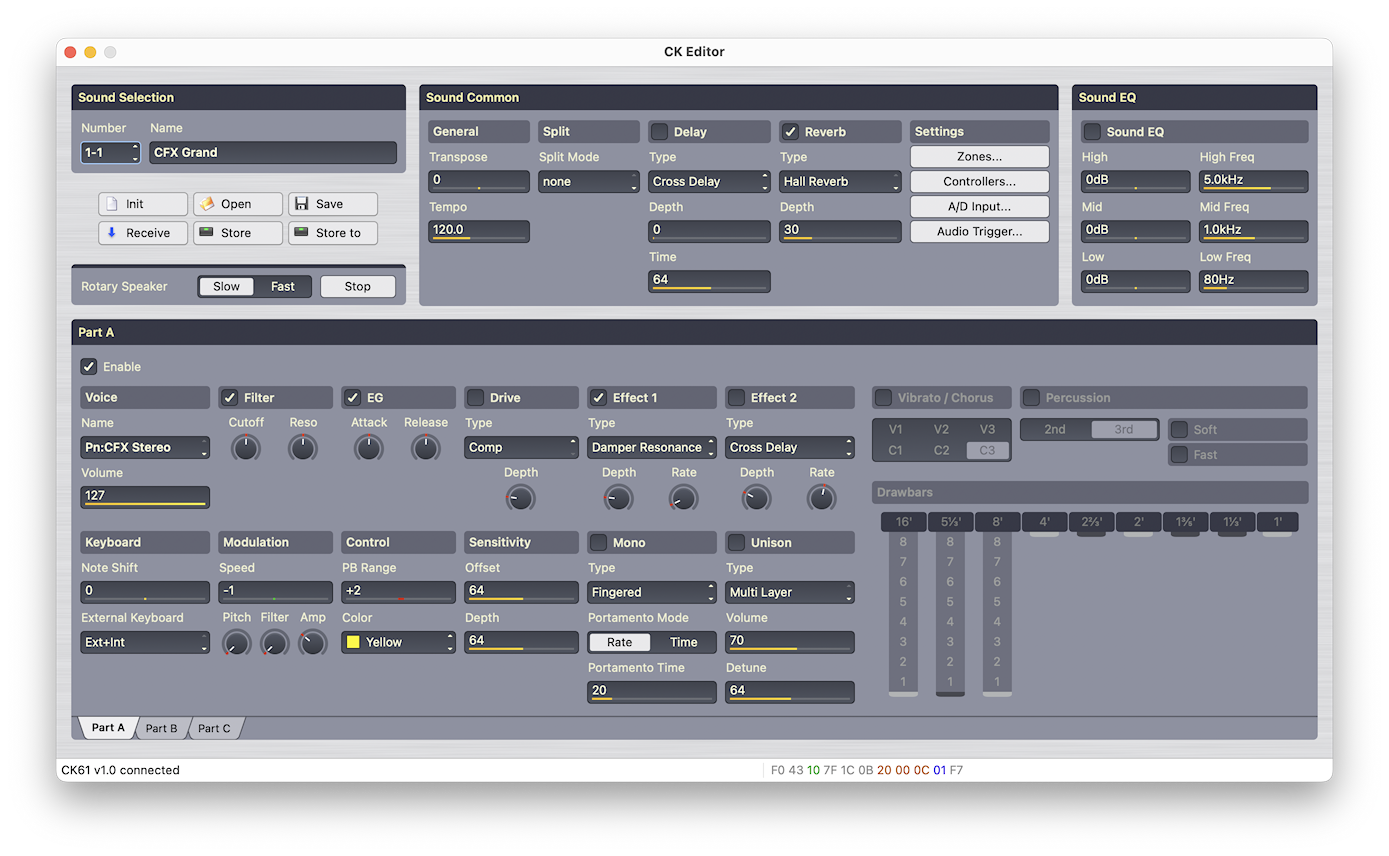Viewport: 1389px width, 856px height.
Task: Click the Save floppy disk icon button
Action: (333, 204)
